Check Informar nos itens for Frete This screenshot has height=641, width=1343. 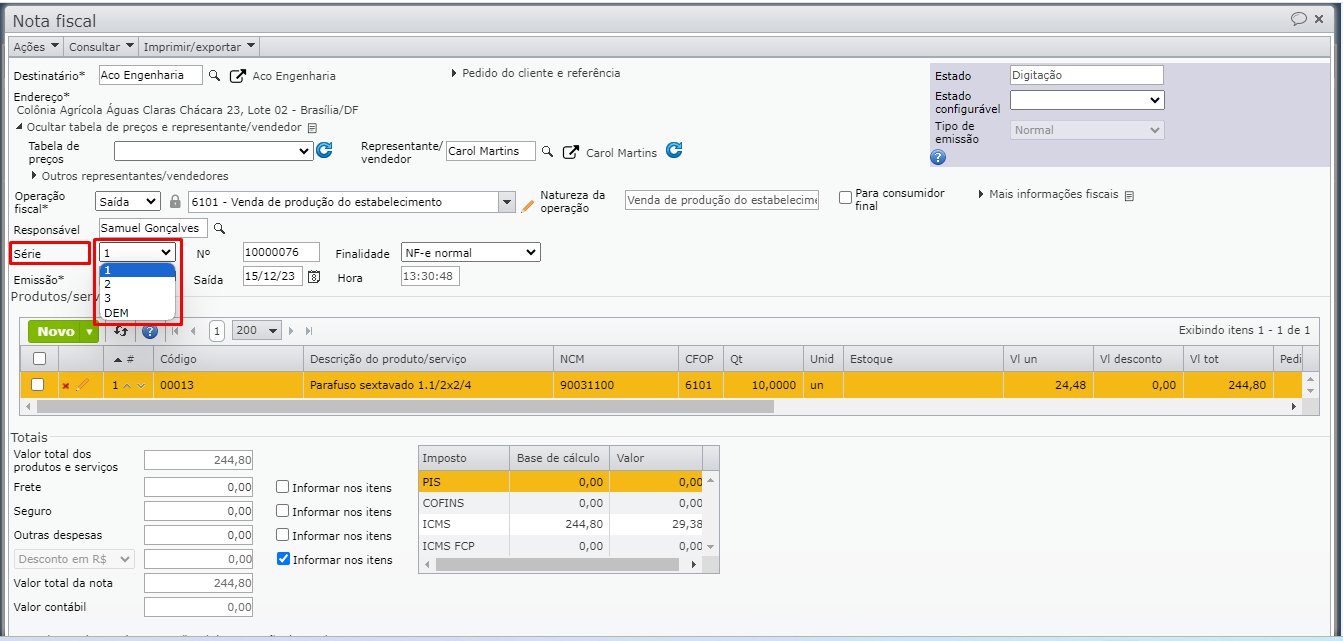pyautogui.click(x=284, y=488)
